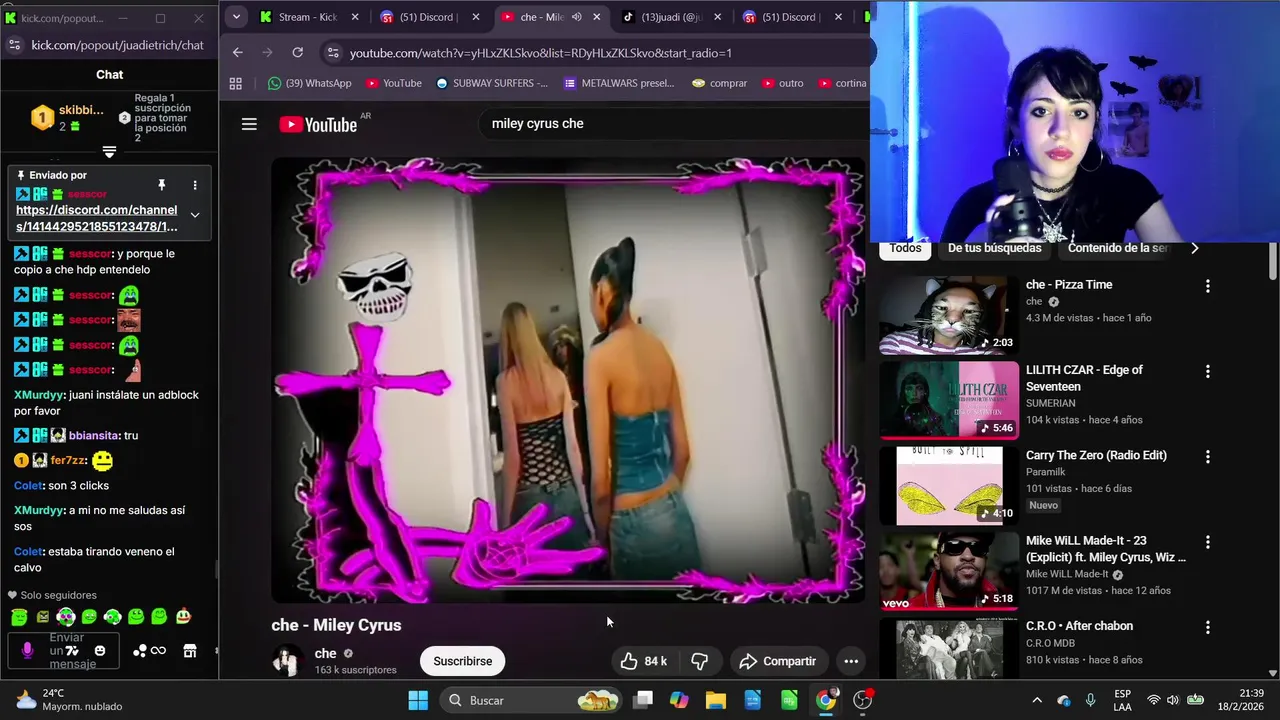Open the Windows Start menu
Image resolution: width=1280 pixels, height=720 pixels.
point(418,700)
